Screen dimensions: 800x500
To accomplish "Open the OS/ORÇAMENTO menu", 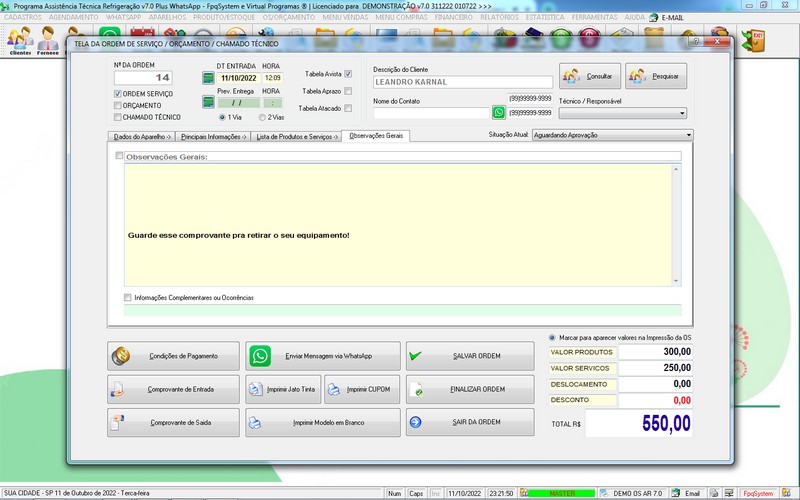I will coord(289,17).
